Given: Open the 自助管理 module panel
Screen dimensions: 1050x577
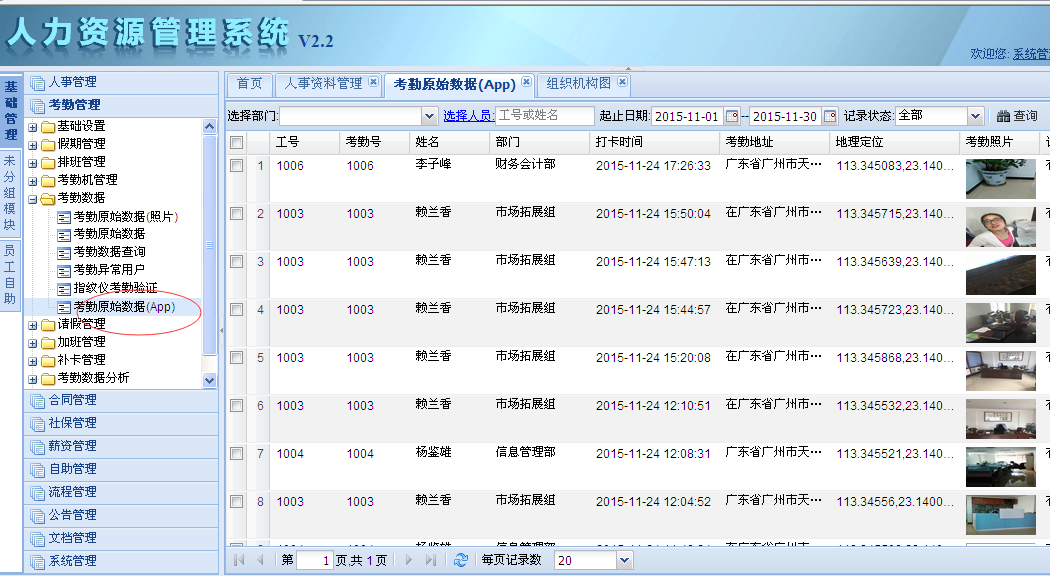Looking at the screenshot, I should click(x=121, y=469).
